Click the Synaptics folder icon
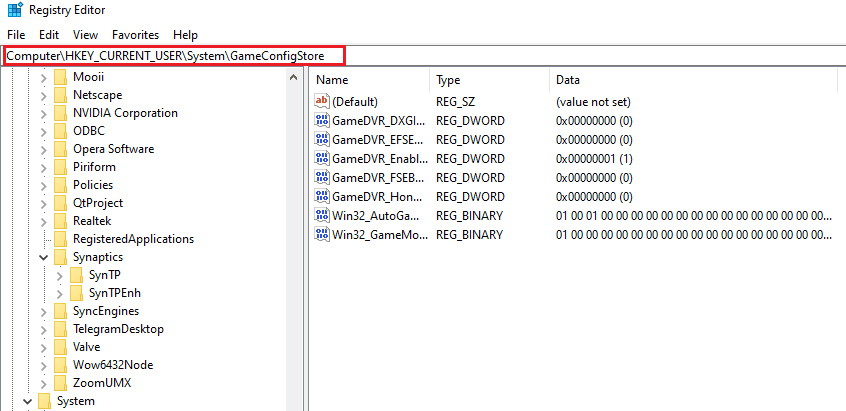Image resolution: width=846 pixels, height=411 pixels. coord(60,257)
